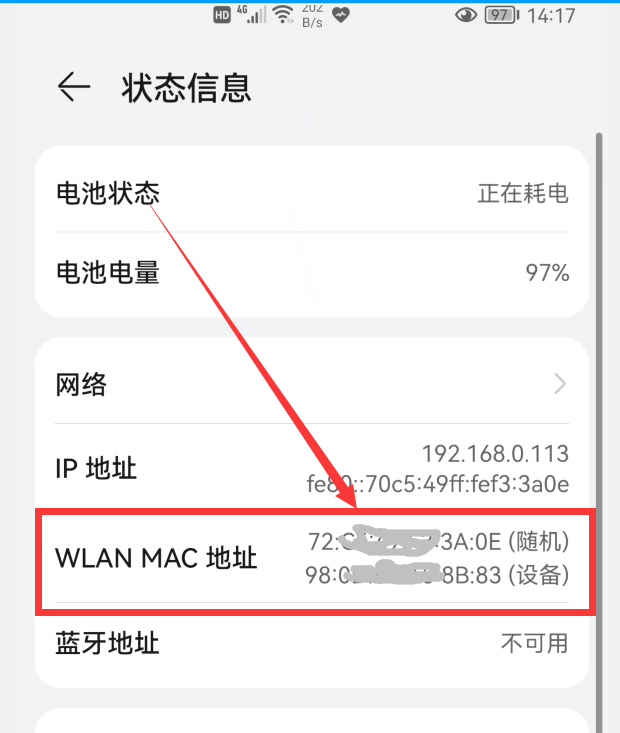Tap the device (设备) MAC address
This screenshot has height=733, width=620.
point(437,575)
